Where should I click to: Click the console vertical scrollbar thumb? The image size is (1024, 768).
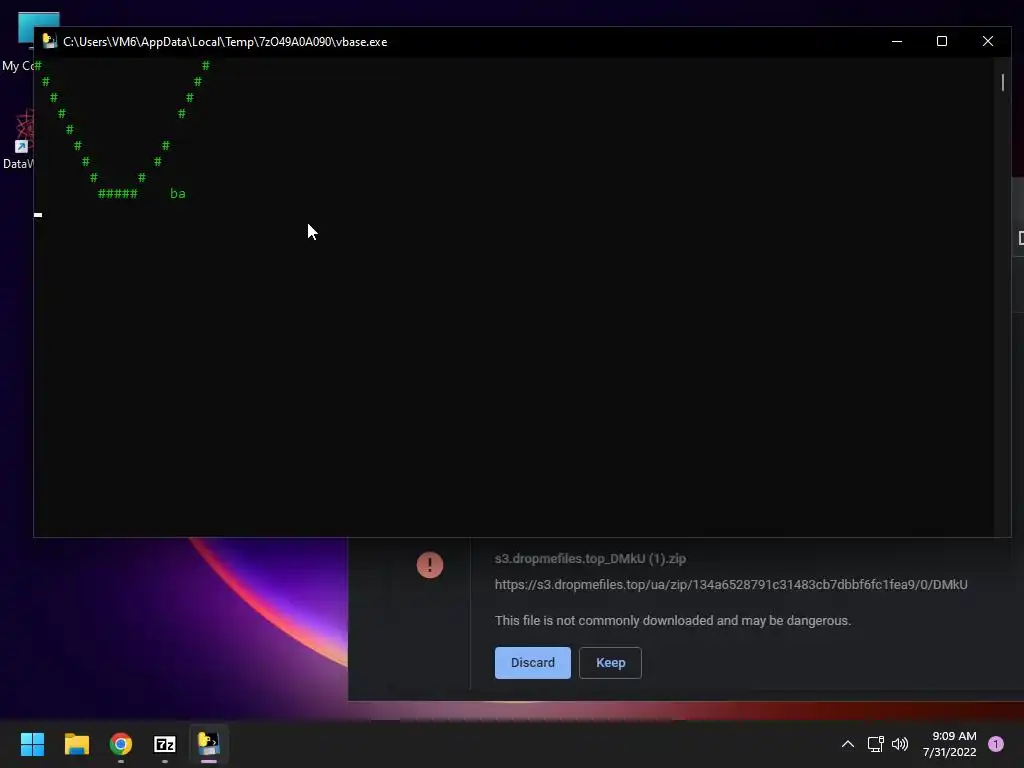[x=1002, y=82]
